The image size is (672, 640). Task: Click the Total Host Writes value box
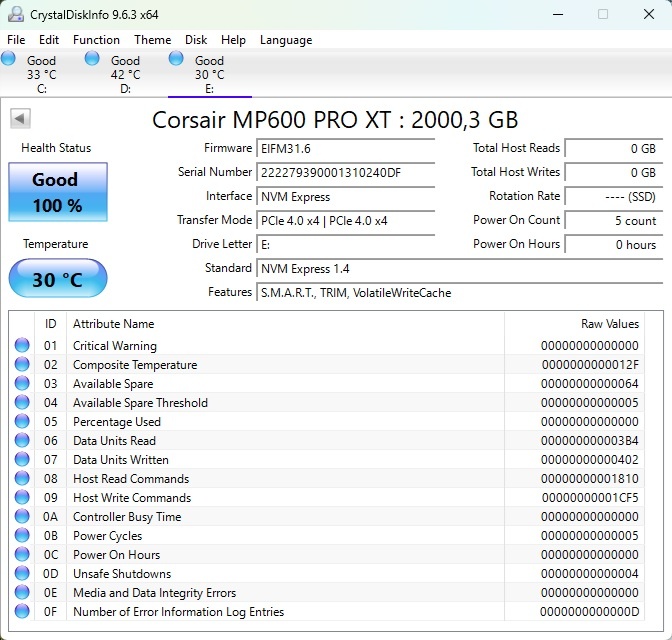(614, 173)
